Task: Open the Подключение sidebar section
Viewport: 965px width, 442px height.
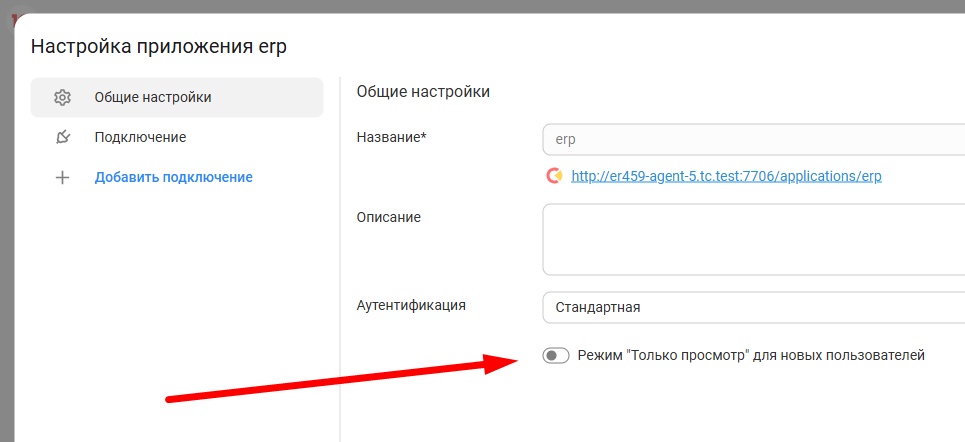Action: click(140, 137)
